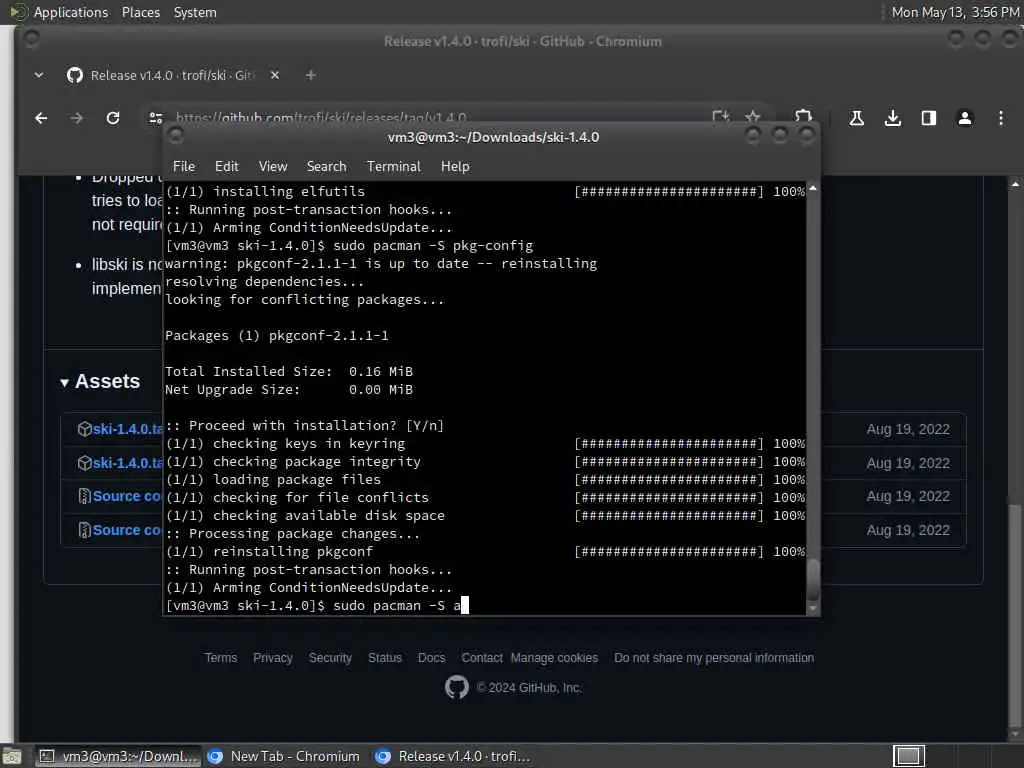Screen dimensions: 1024x768
Task: Click terminal scrollbar down arrow
Action: [x=813, y=609]
